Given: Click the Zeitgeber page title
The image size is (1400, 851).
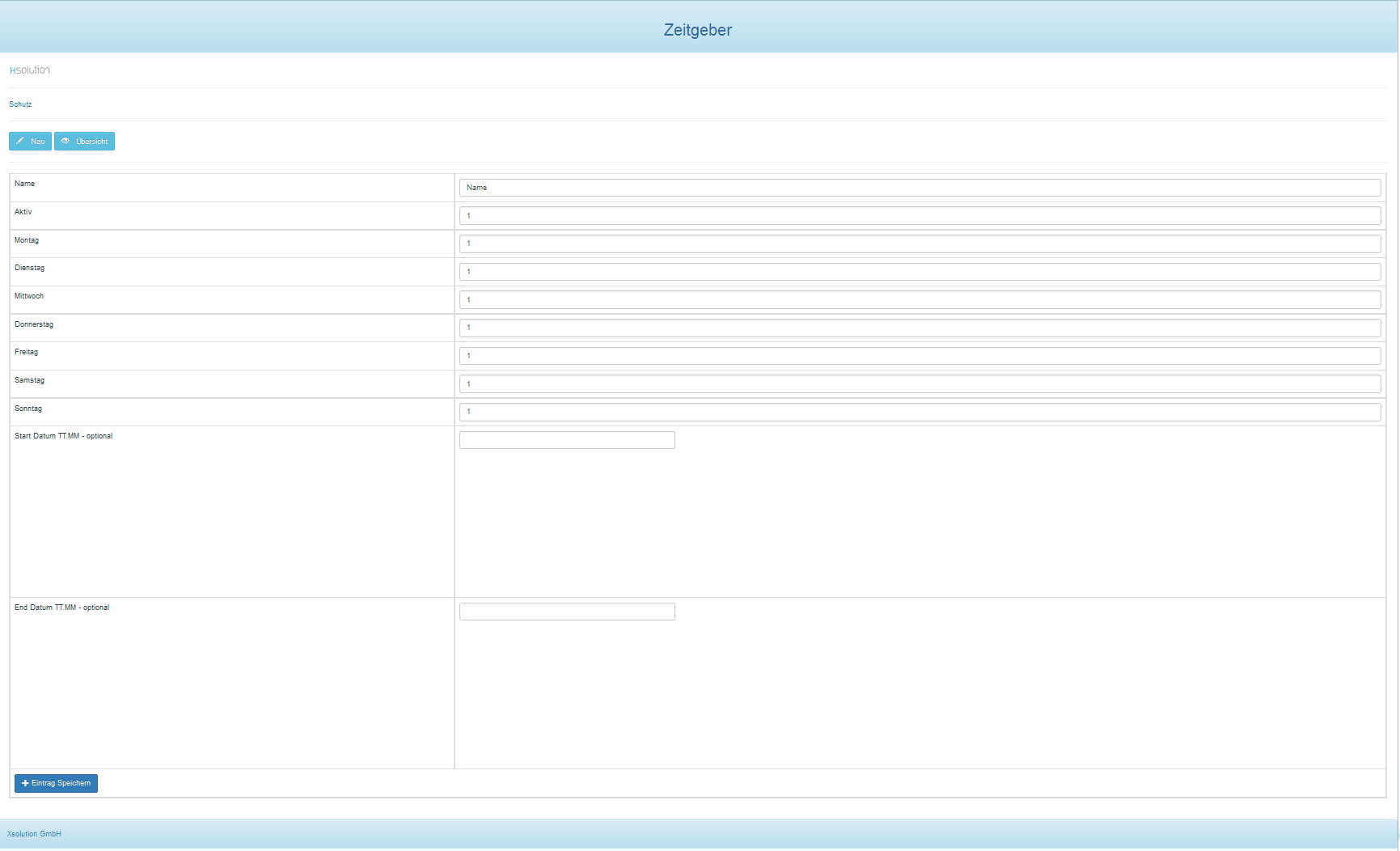Looking at the screenshot, I should point(697,30).
